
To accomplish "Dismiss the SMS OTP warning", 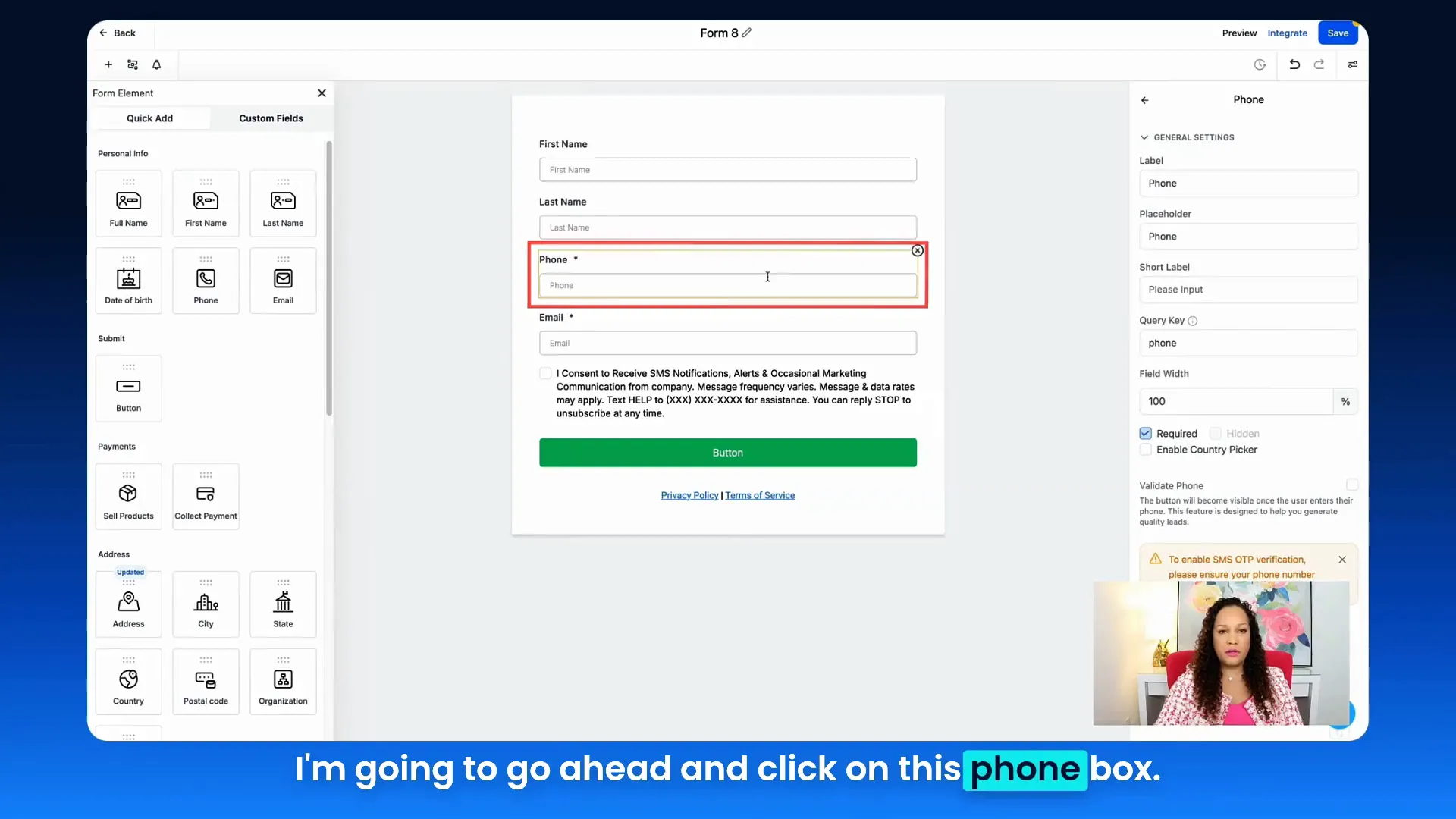I will coord(1342,560).
